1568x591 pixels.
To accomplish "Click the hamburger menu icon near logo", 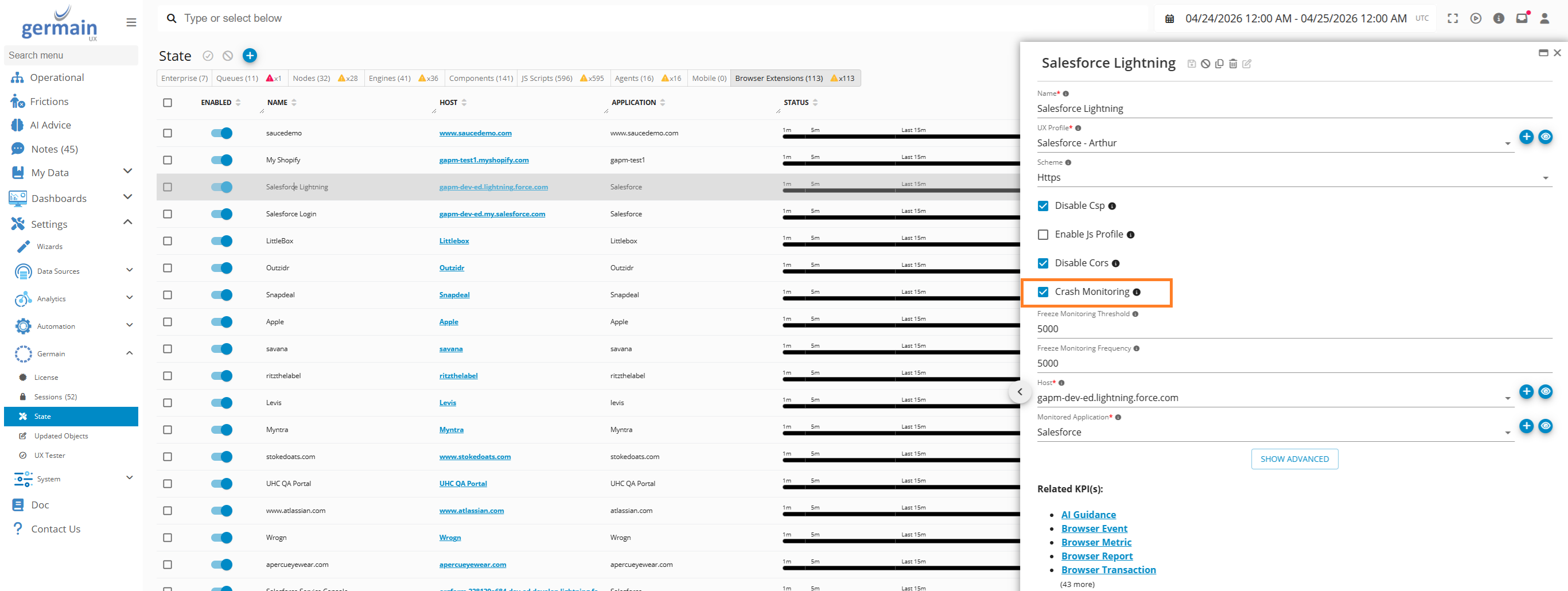I will pos(131,22).
